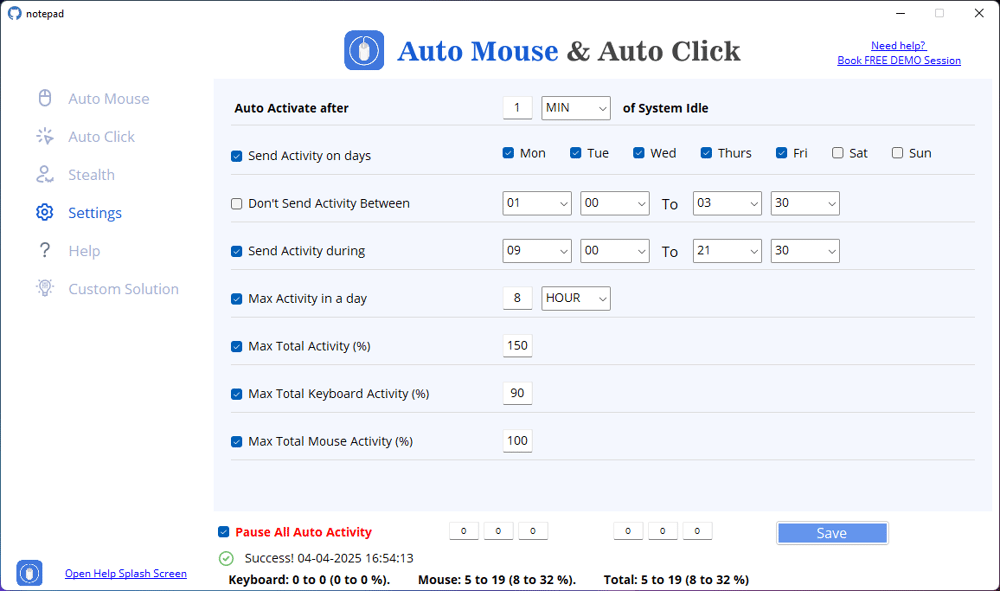The width and height of the screenshot is (1000, 591).
Task: Click the bottom-left app mouse icon
Action: tap(29, 573)
